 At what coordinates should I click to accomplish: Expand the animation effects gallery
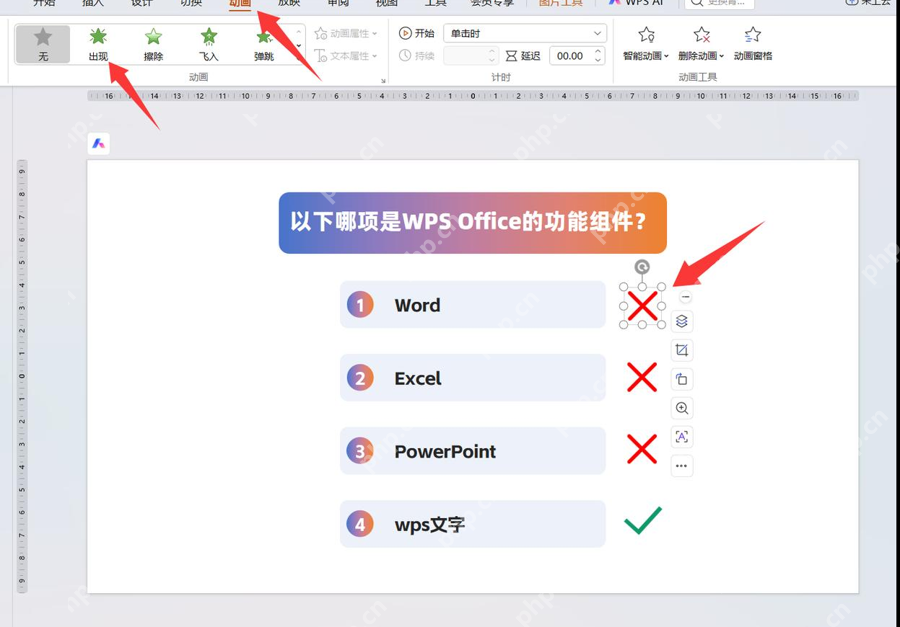299,57
